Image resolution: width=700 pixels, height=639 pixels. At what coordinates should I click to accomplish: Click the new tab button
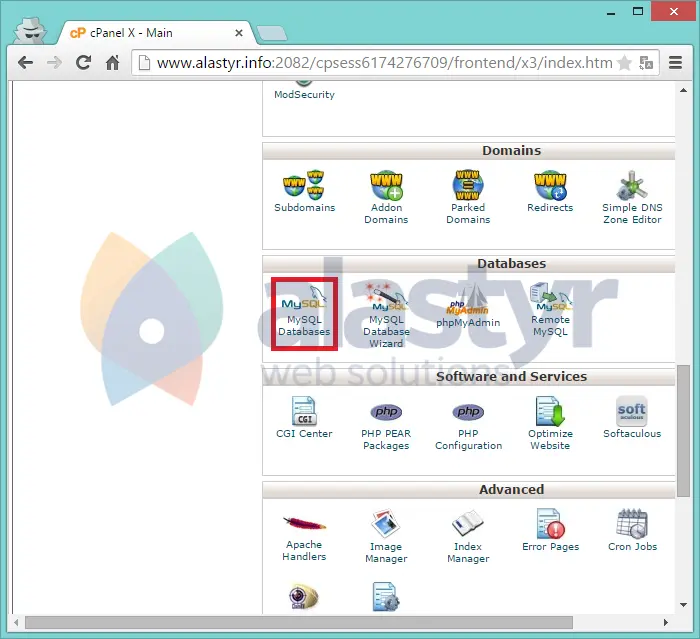point(272,33)
